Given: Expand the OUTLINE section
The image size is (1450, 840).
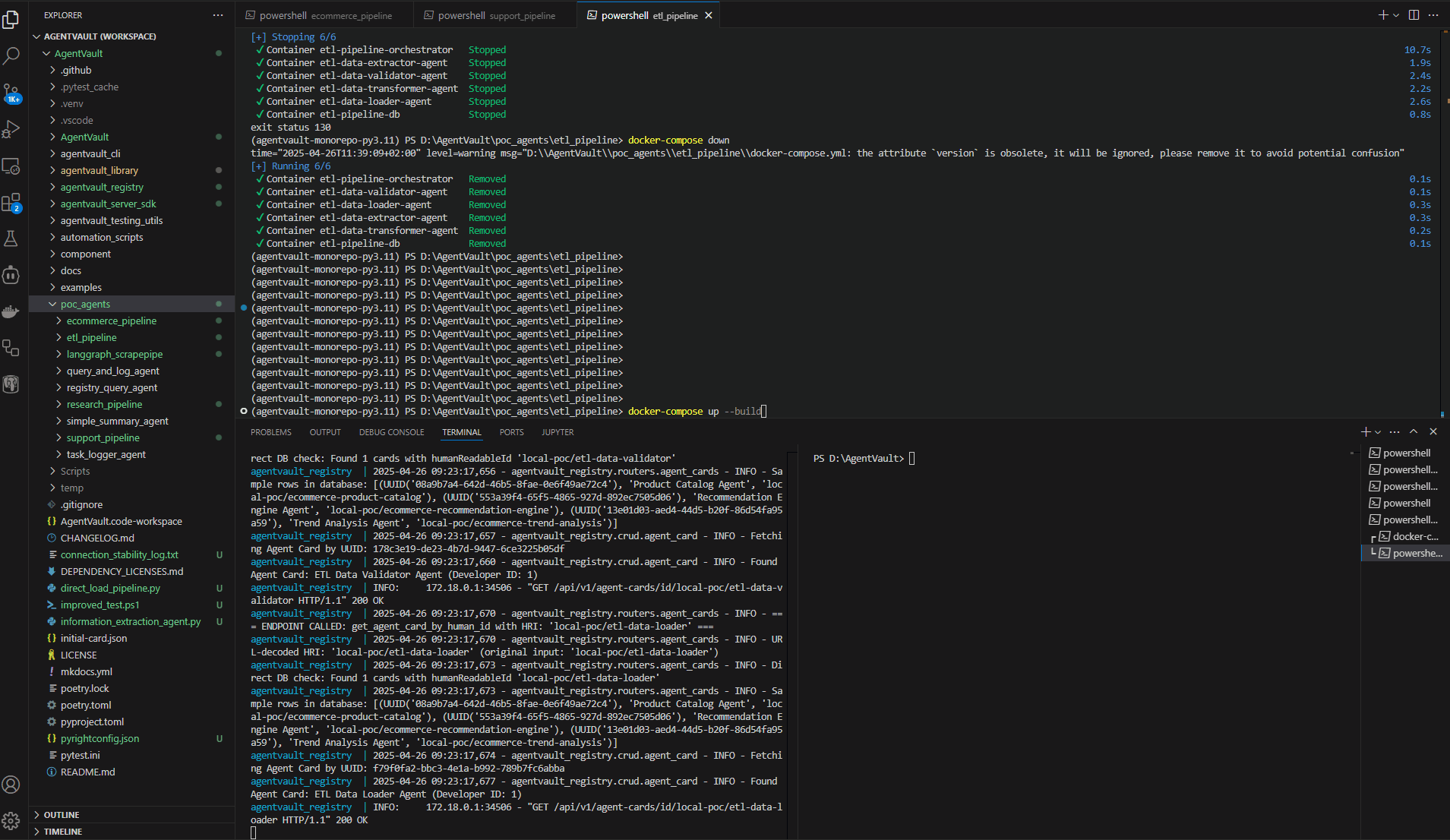Looking at the screenshot, I should tap(131, 815).
